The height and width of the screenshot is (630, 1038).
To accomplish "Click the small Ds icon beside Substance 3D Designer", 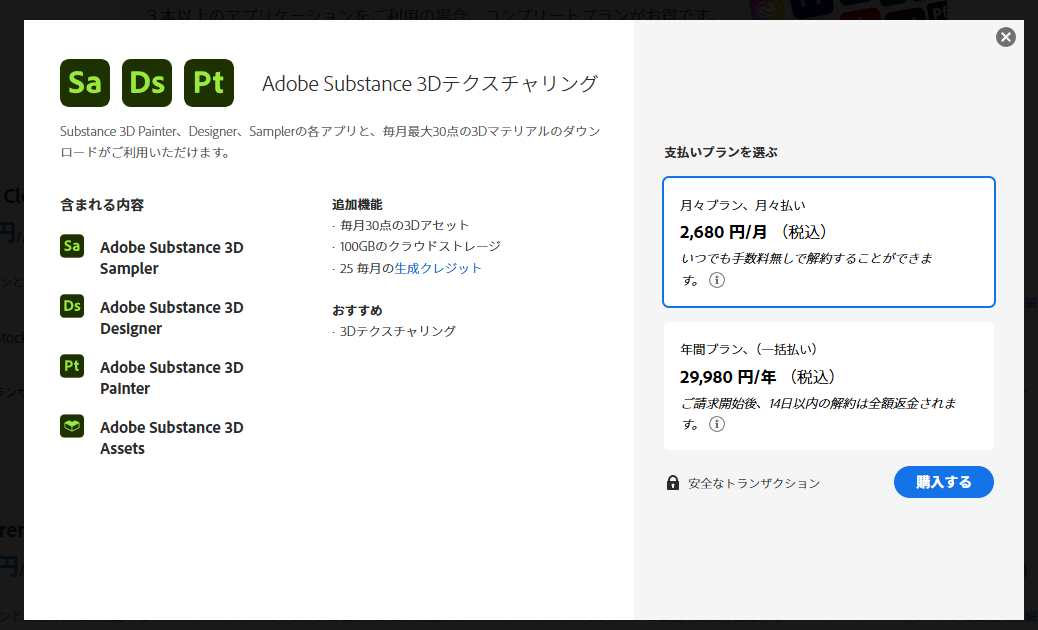I will 72,306.
